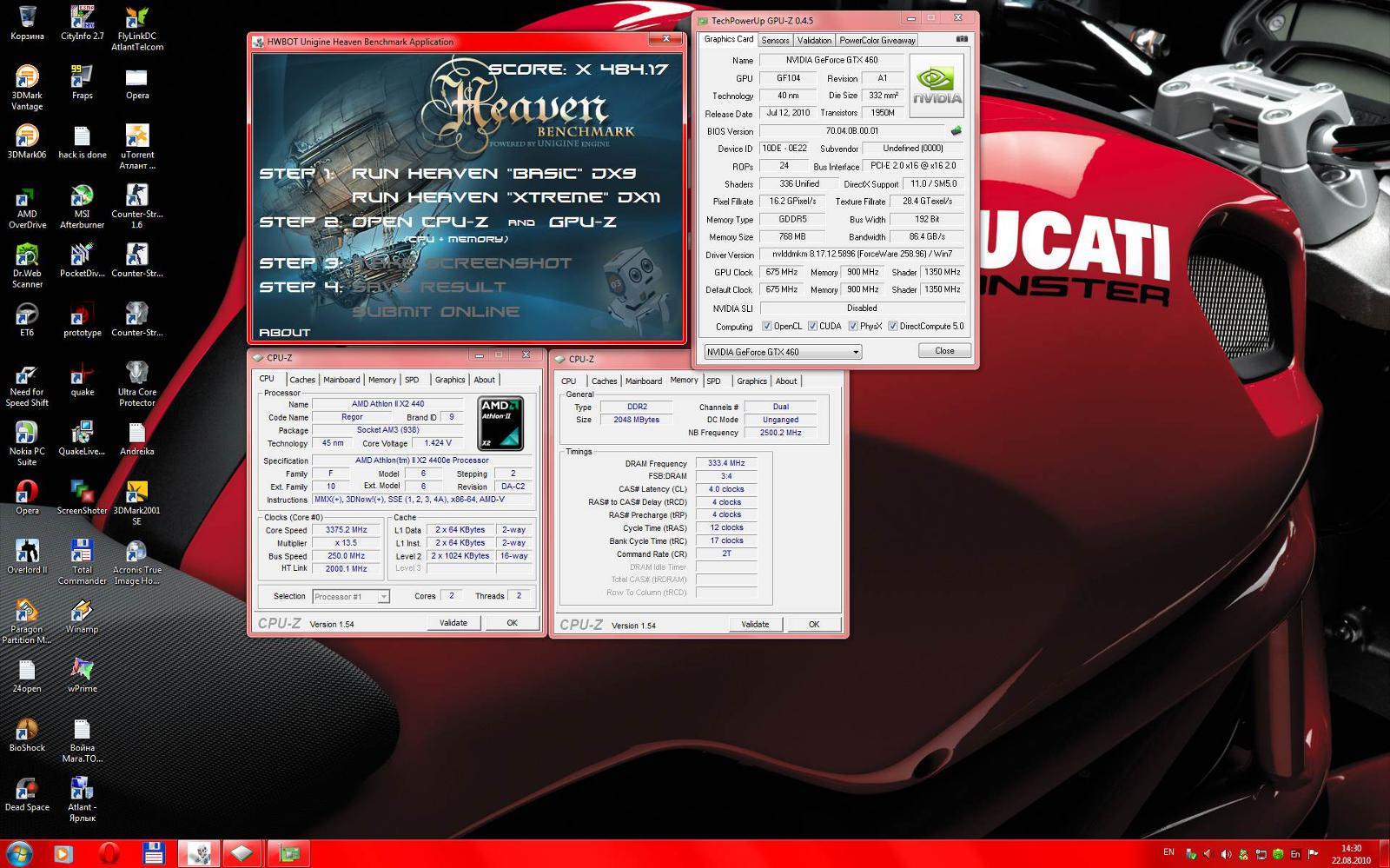The width and height of the screenshot is (1390, 868).
Task: Select Total Commander desktop icon
Action: (82, 562)
